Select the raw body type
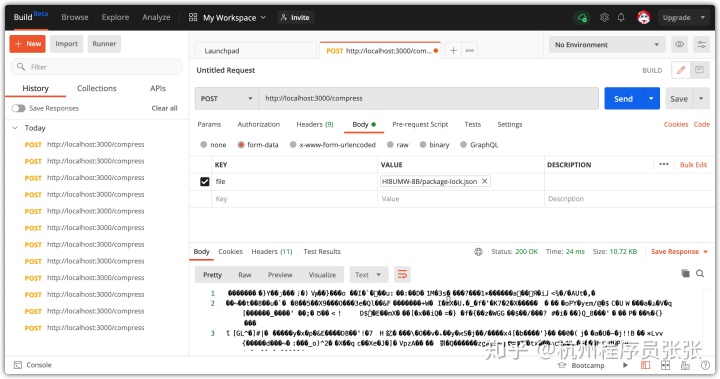The image size is (720, 379). tap(390, 145)
